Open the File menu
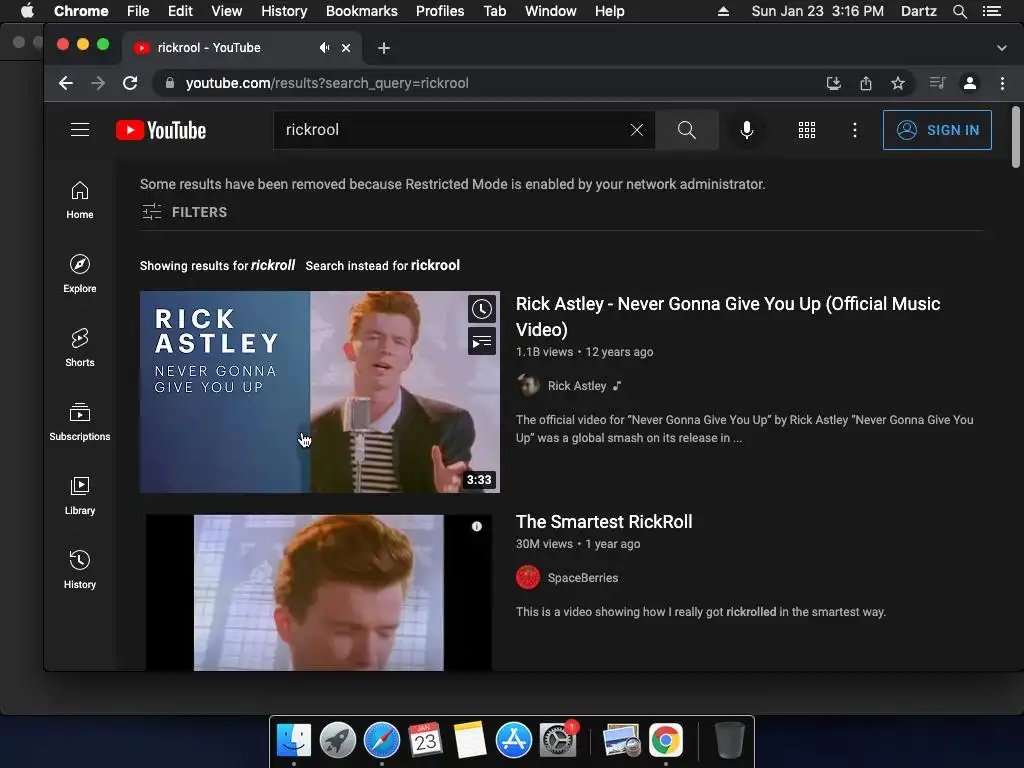 pyautogui.click(x=138, y=11)
